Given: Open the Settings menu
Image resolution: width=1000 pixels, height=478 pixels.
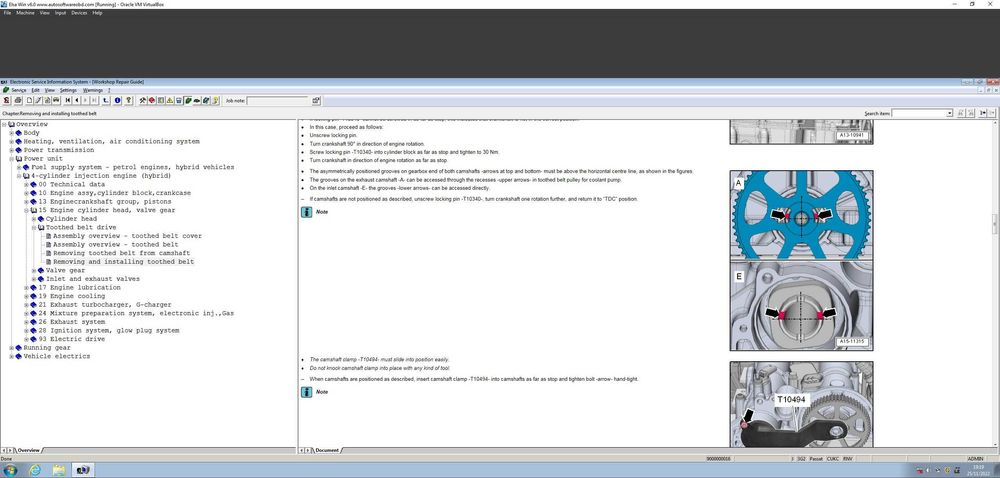Looking at the screenshot, I should click(x=68, y=91).
